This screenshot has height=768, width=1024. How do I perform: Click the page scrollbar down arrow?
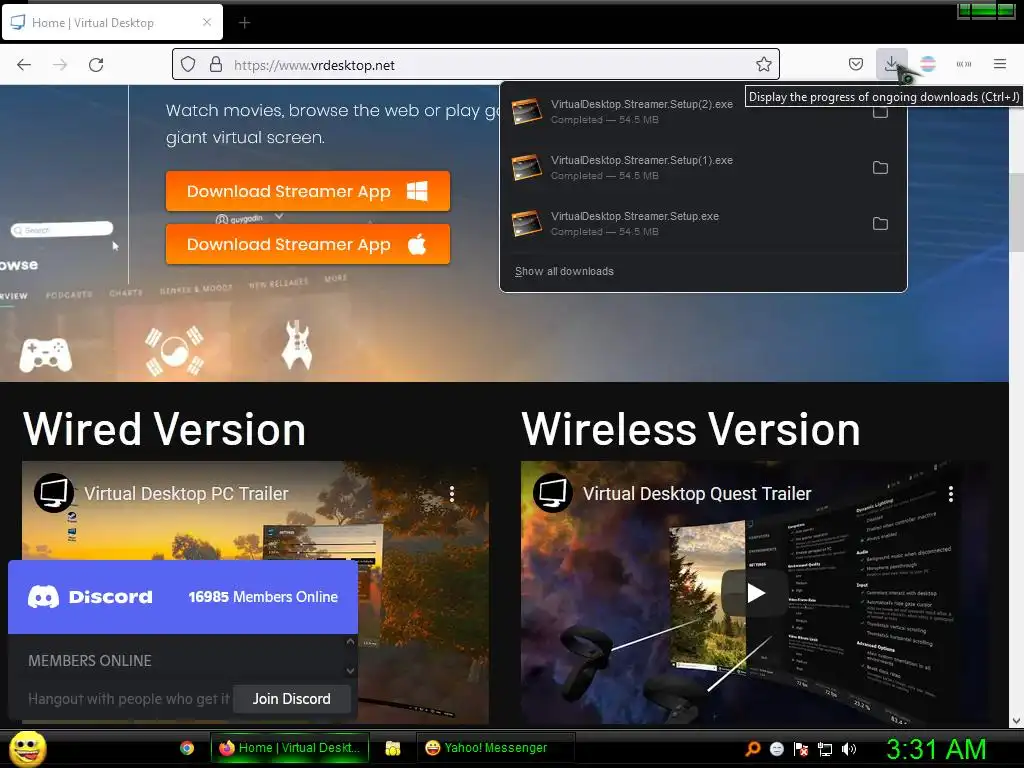[1016, 721]
